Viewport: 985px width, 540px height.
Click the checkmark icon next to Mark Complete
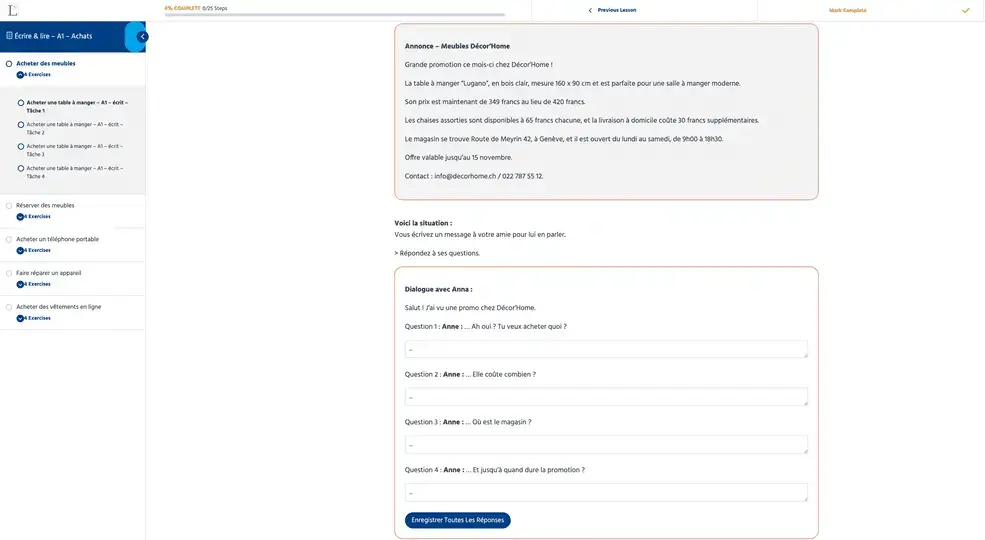[x=965, y=10]
